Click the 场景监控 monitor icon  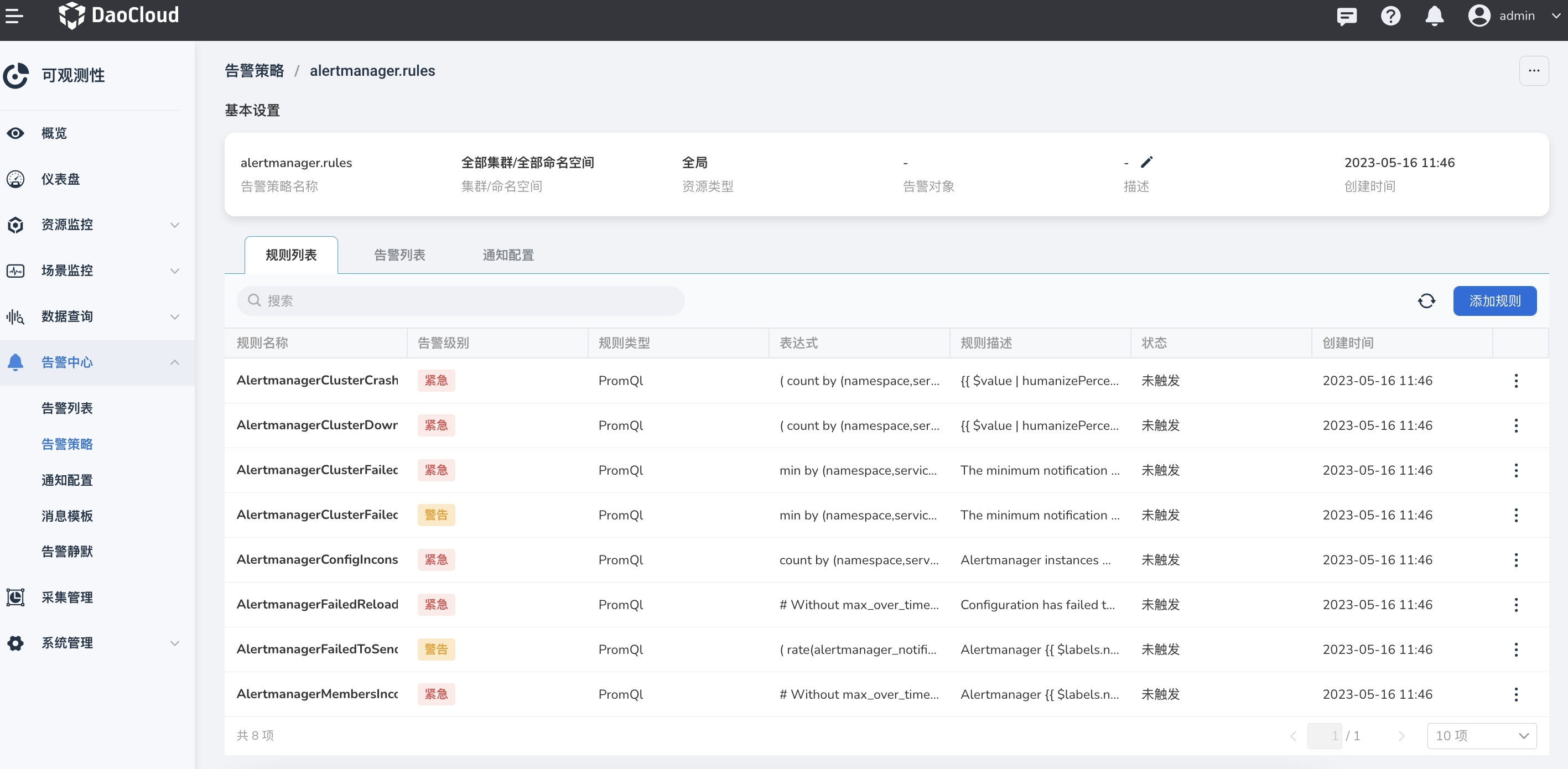[16, 271]
